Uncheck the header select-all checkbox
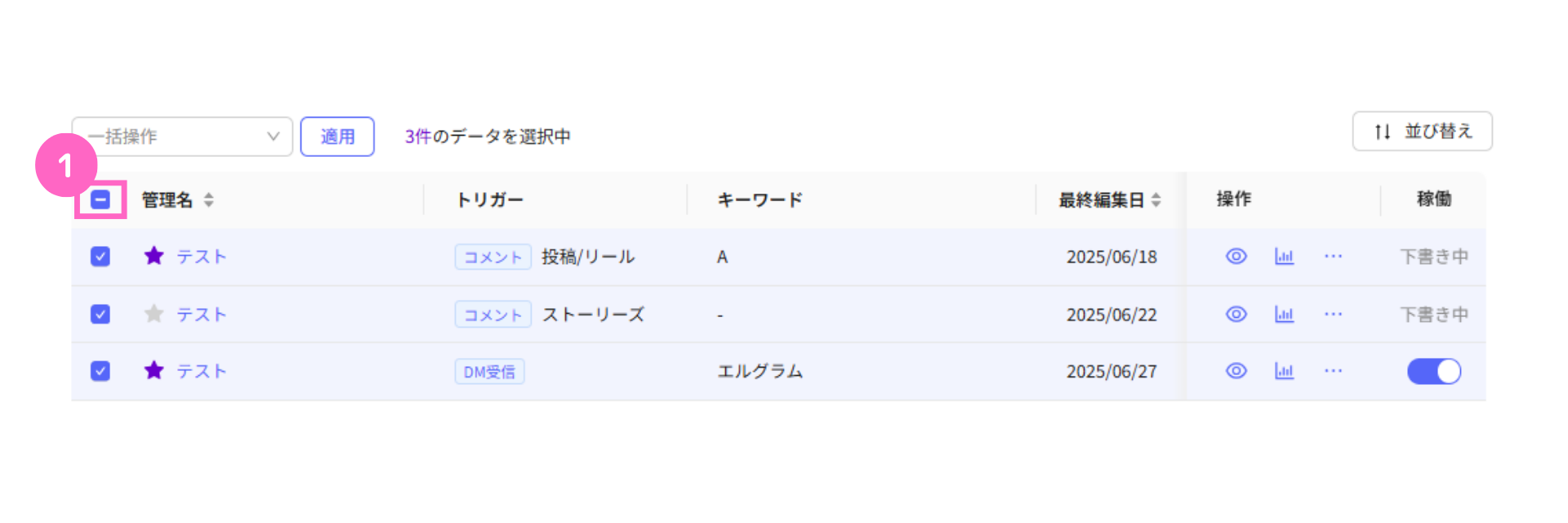This screenshot has width=1568, height=523. [100, 199]
